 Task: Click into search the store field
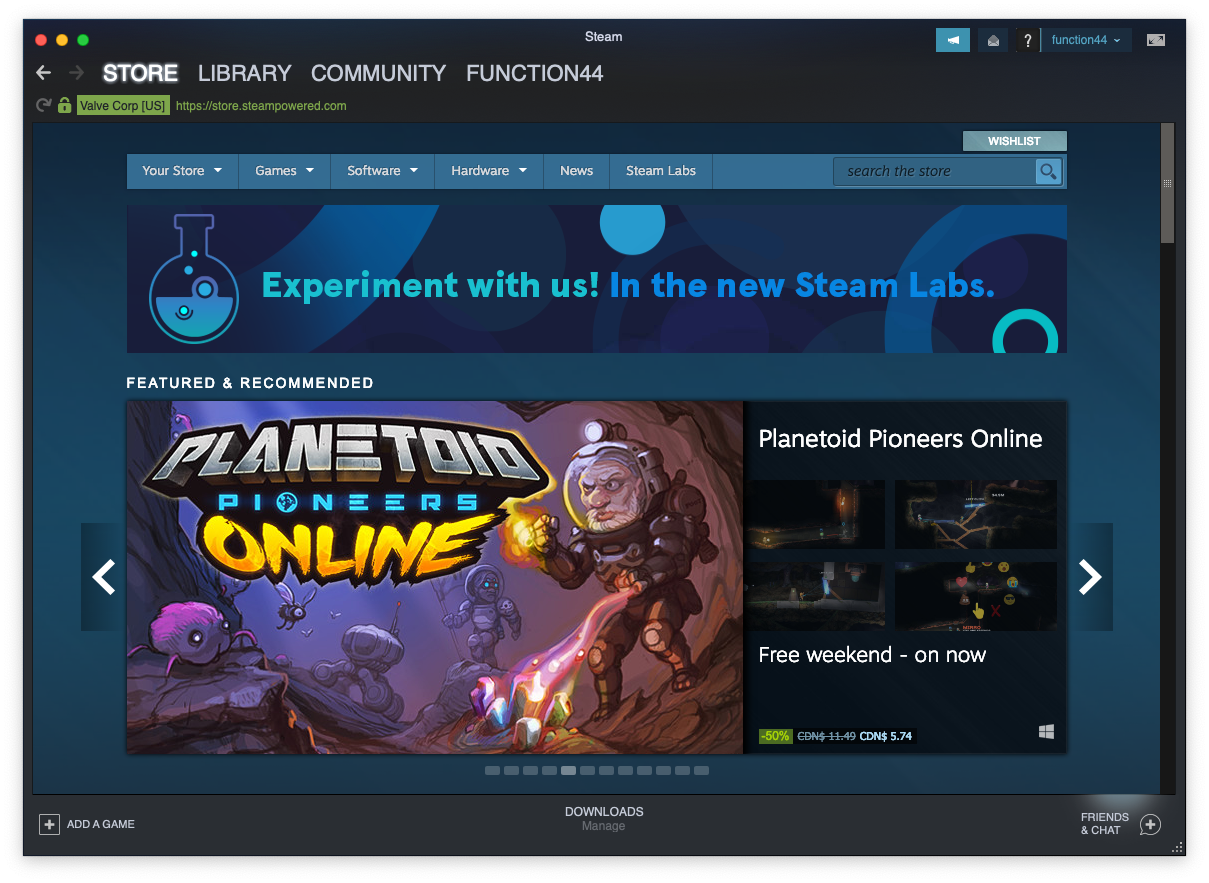click(934, 171)
